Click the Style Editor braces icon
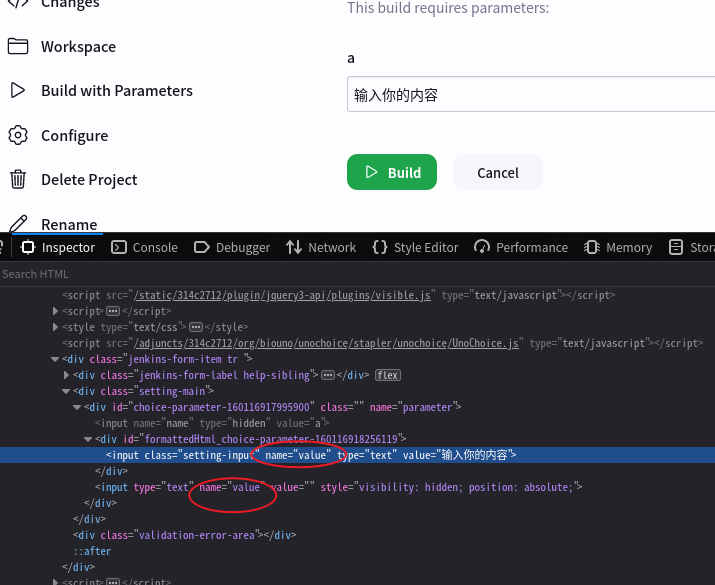Image resolution: width=715 pixels, height=585 pixels. click(379, 247)
